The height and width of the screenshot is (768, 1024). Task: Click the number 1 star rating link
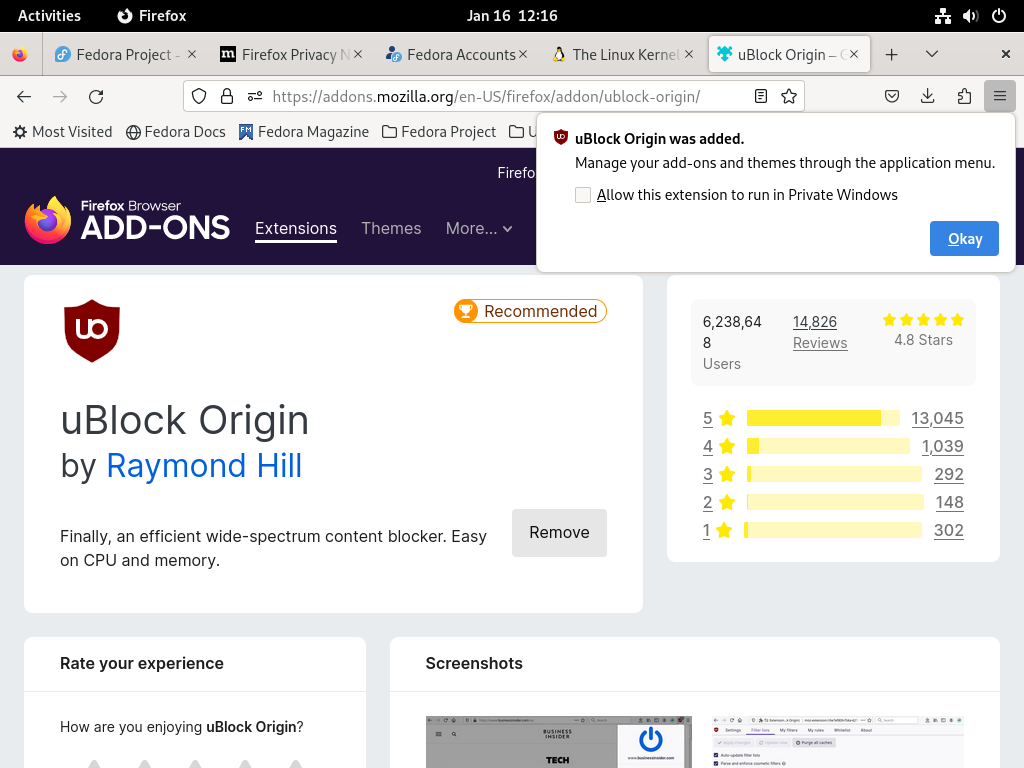point(706,530)
